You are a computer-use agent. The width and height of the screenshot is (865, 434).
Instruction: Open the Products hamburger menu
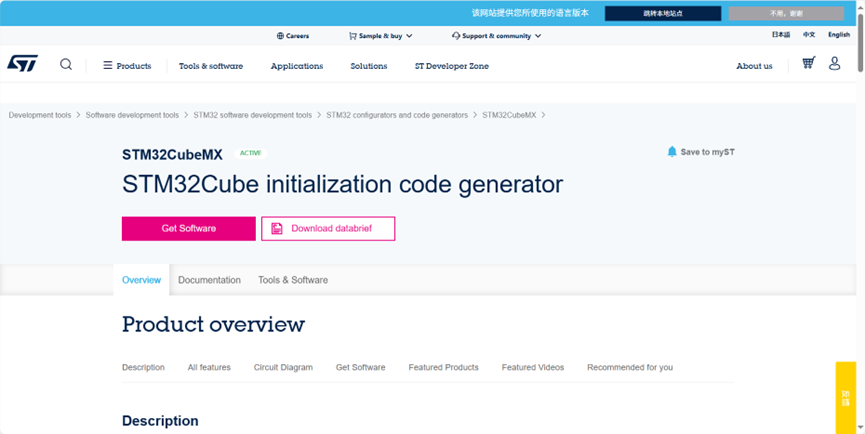[127, 66]
